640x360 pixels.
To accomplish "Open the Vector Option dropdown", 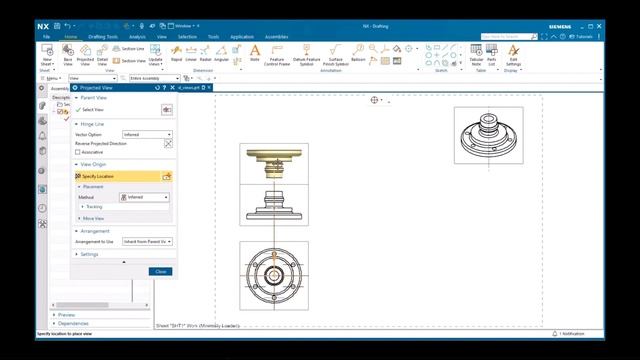I will [147, 134].
